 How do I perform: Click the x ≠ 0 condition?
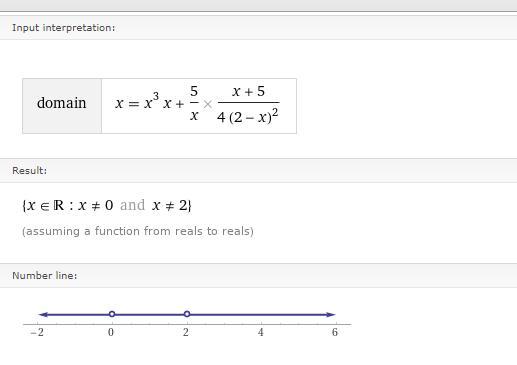click(96, 205)
